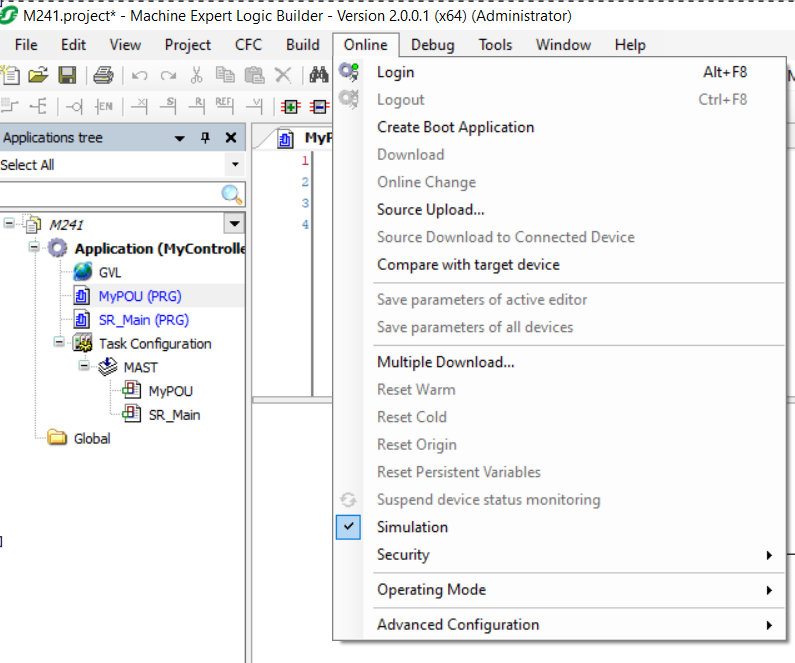Open the CFC menu
Viewport: 795px width, 663px height.
[x=248, y=45]
